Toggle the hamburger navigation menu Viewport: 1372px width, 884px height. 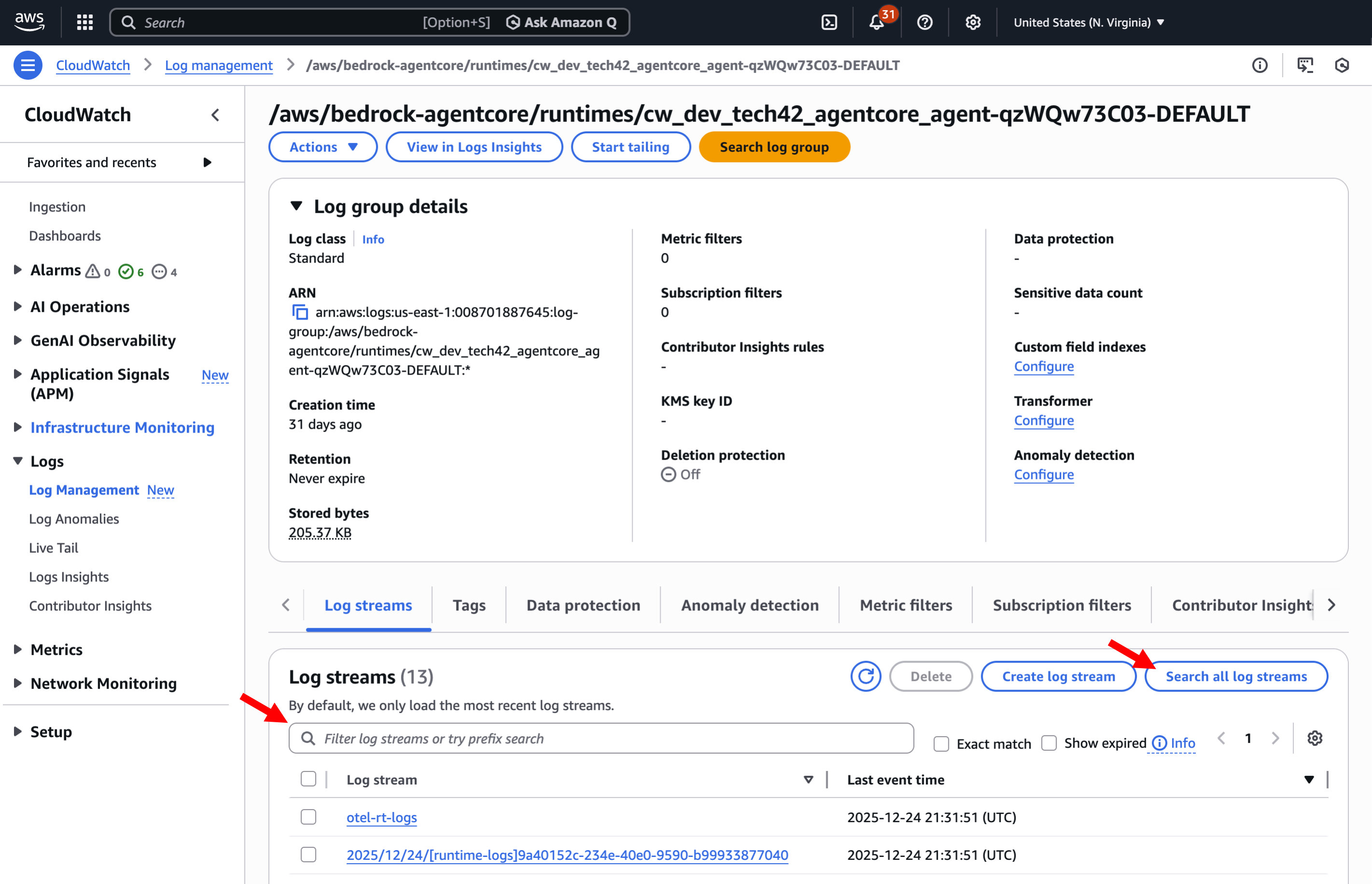pyautogui.click(x=28, y=66)
